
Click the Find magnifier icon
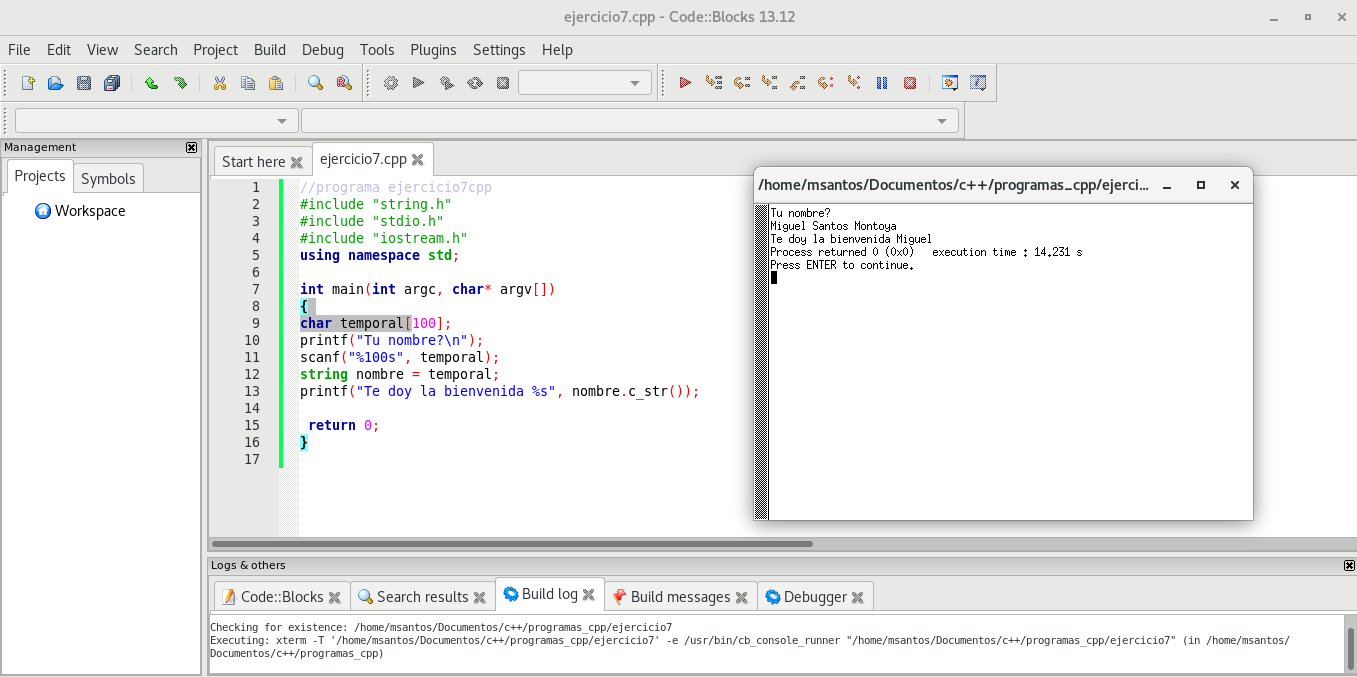point(315,83)
